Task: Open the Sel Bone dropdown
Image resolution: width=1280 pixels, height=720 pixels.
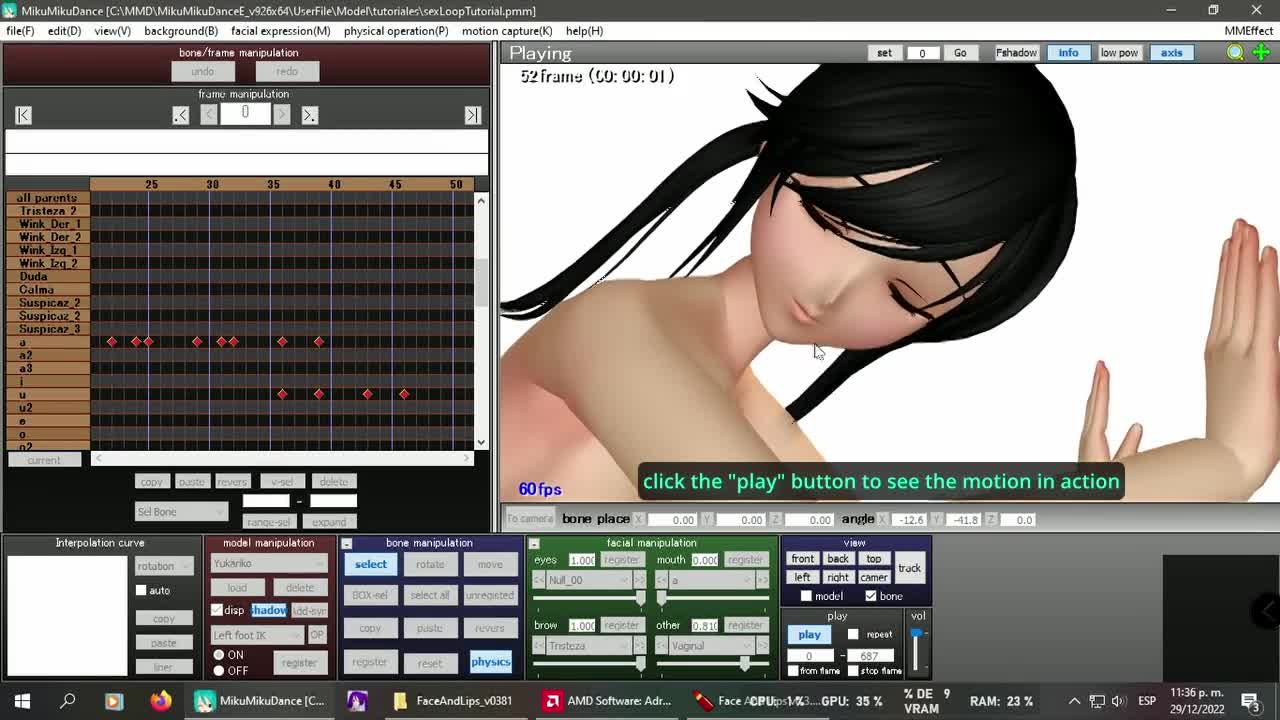Action: point(181,512)
